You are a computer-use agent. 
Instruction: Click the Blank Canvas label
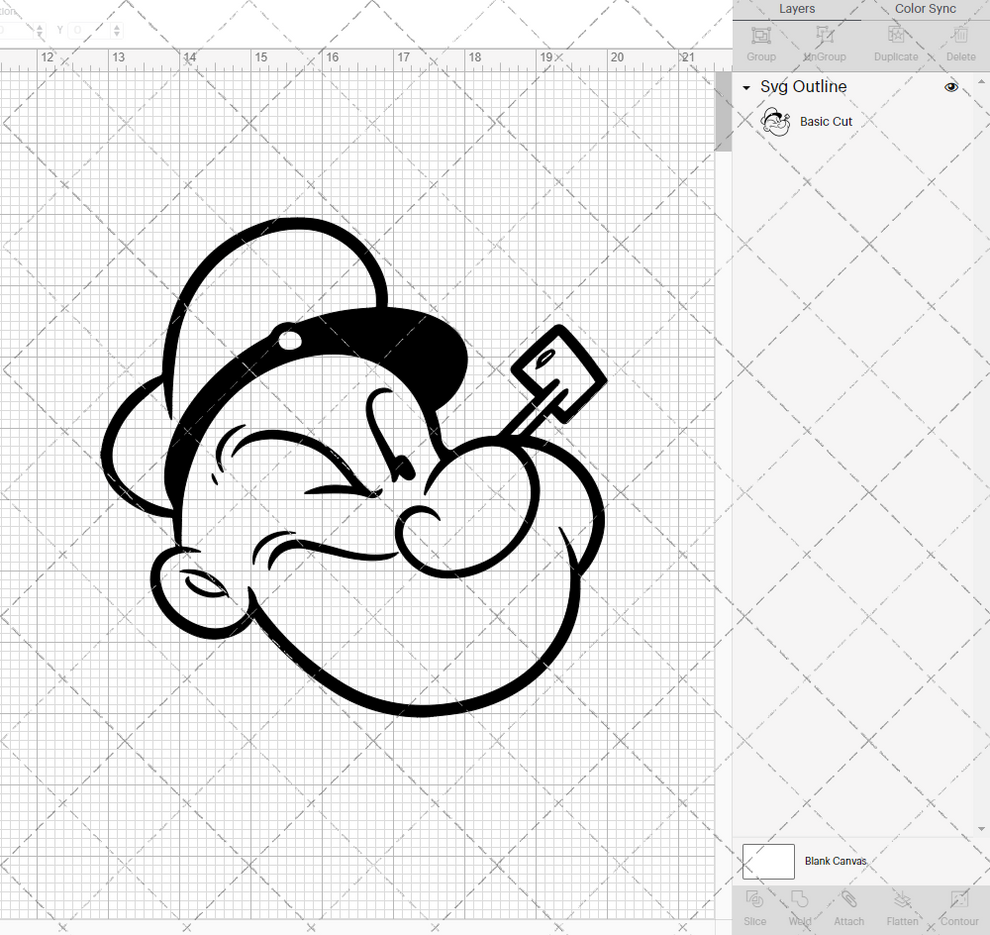click(x=836, y=861)
